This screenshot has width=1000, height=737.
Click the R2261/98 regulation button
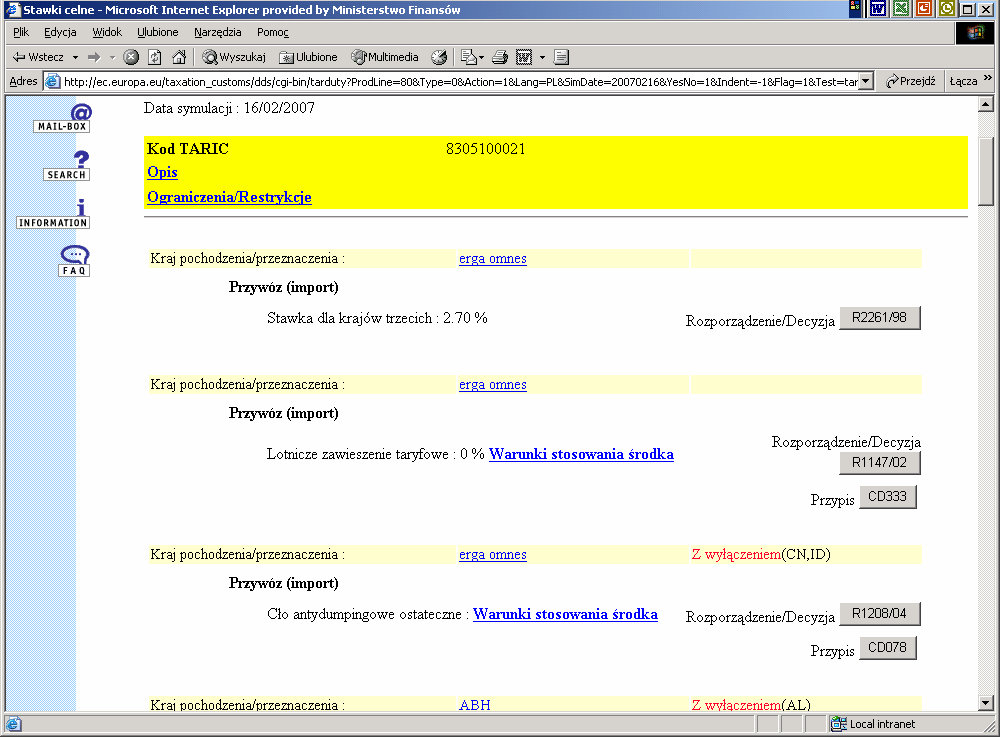880,317
